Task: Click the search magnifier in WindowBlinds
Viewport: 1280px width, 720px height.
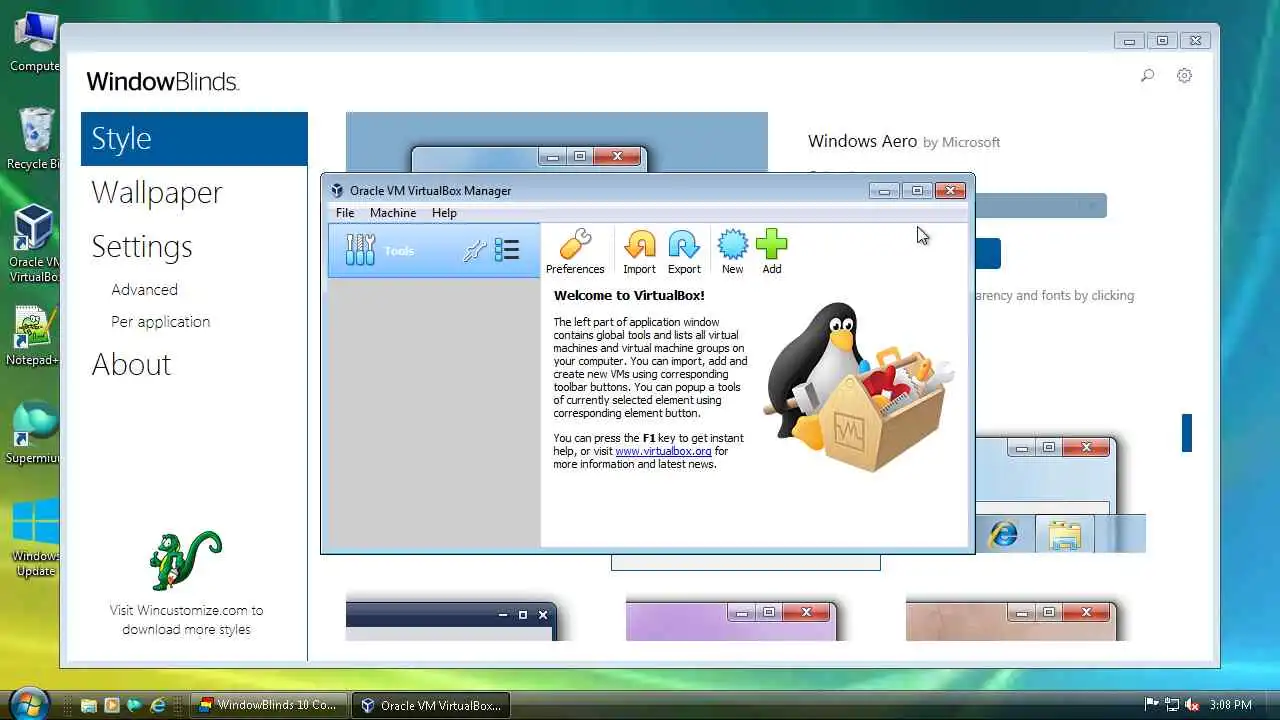Action: [1147, 75]
